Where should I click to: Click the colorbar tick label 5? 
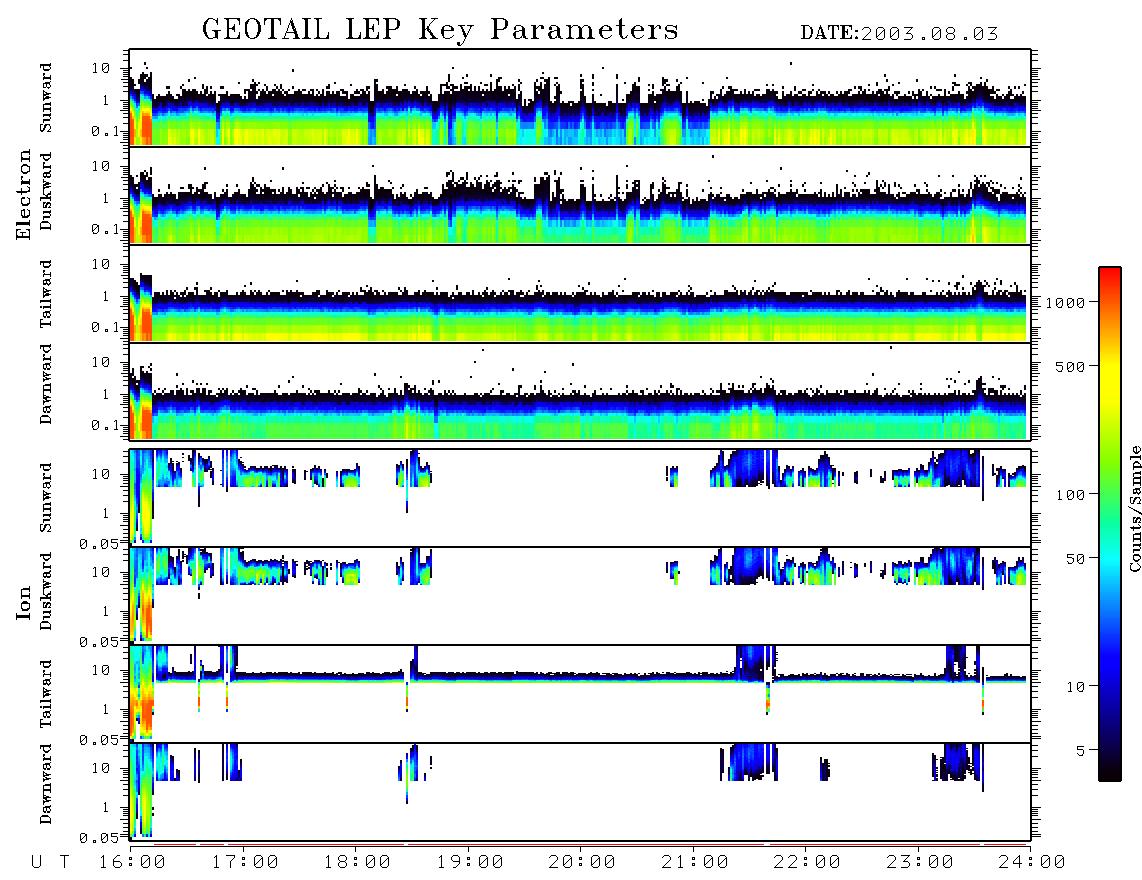click(1082, 751)
